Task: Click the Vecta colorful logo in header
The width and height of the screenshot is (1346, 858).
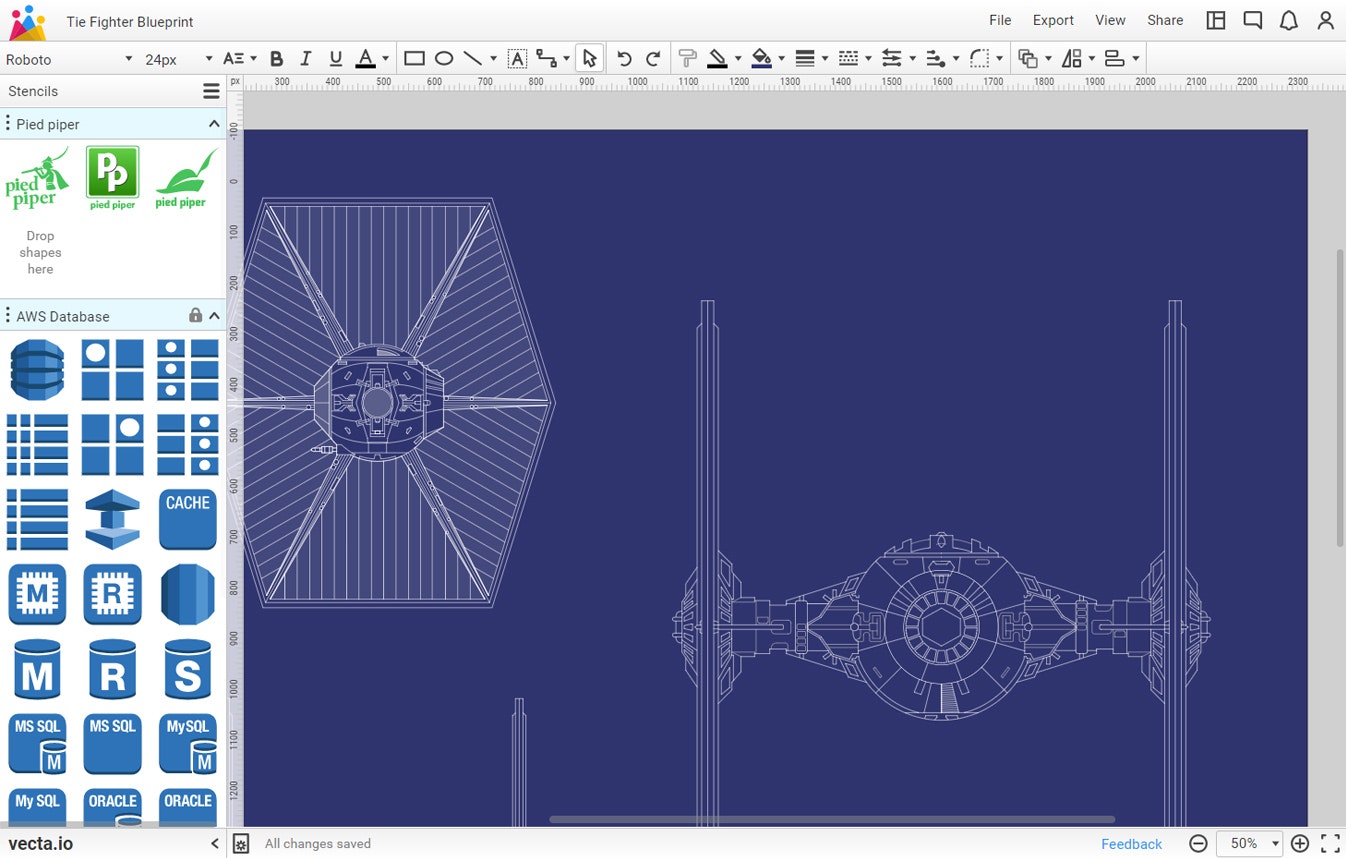Action: [x=28, y=22]
